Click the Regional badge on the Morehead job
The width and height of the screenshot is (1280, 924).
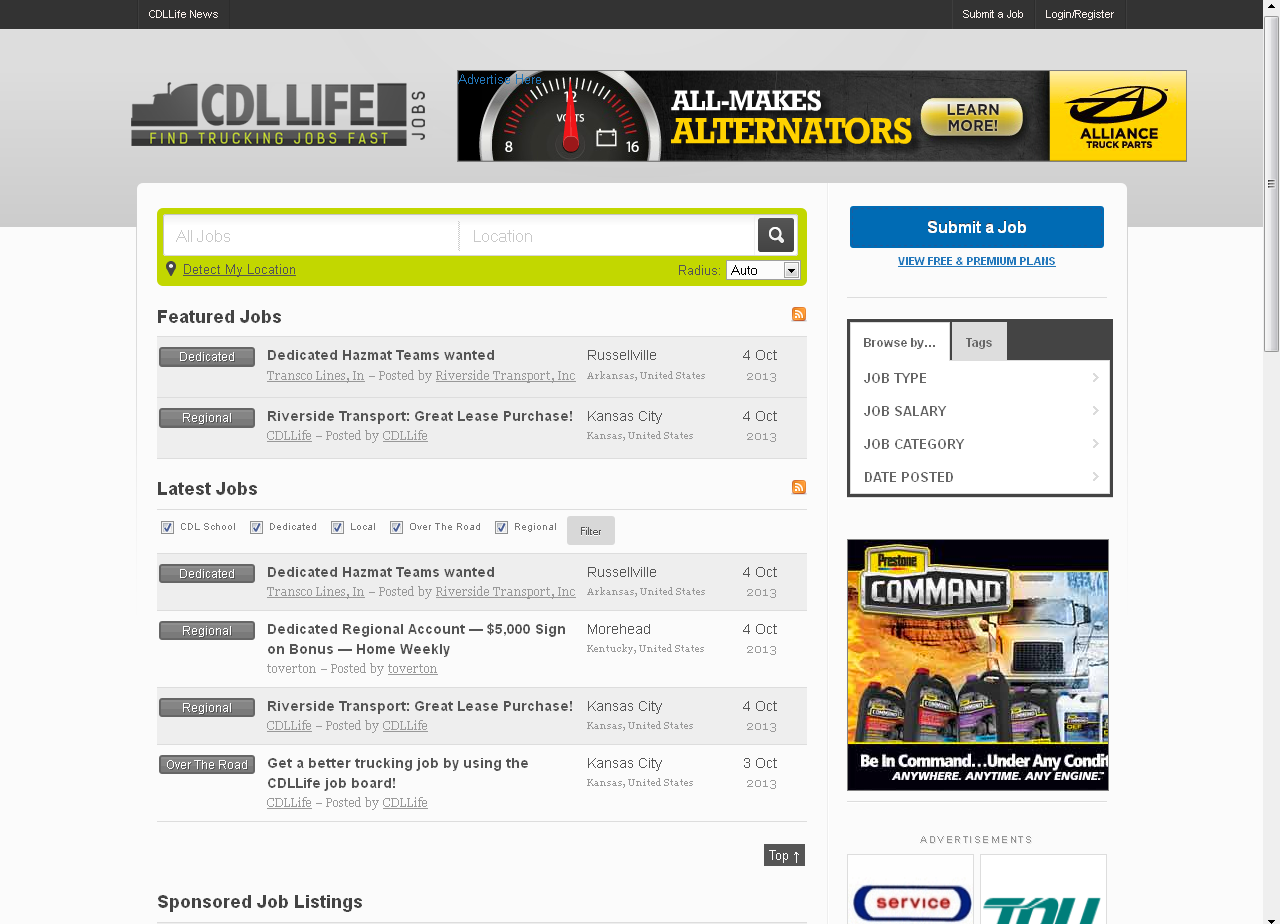click(x=207, y=631)
